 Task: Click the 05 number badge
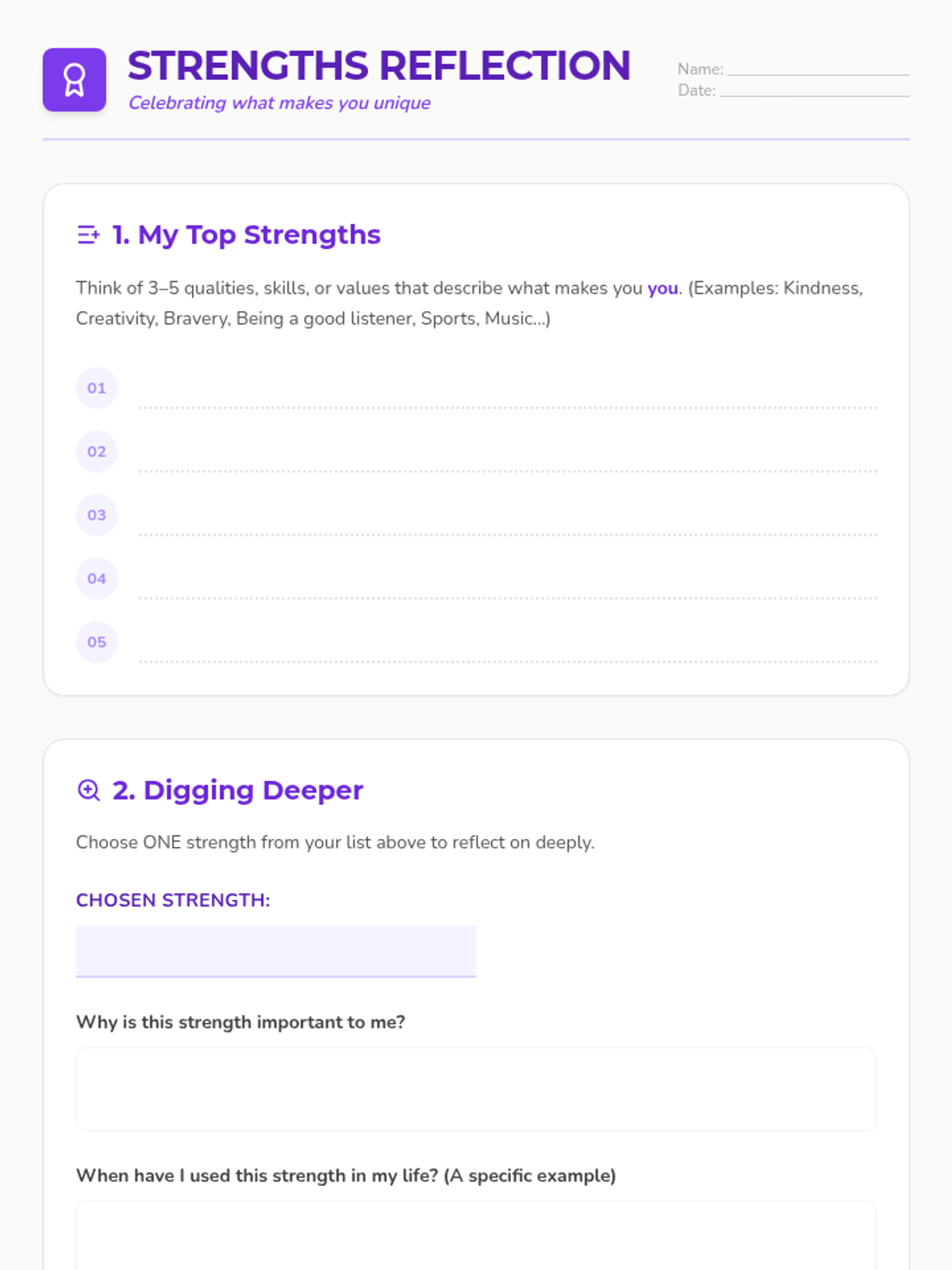[x=97, y=642]
